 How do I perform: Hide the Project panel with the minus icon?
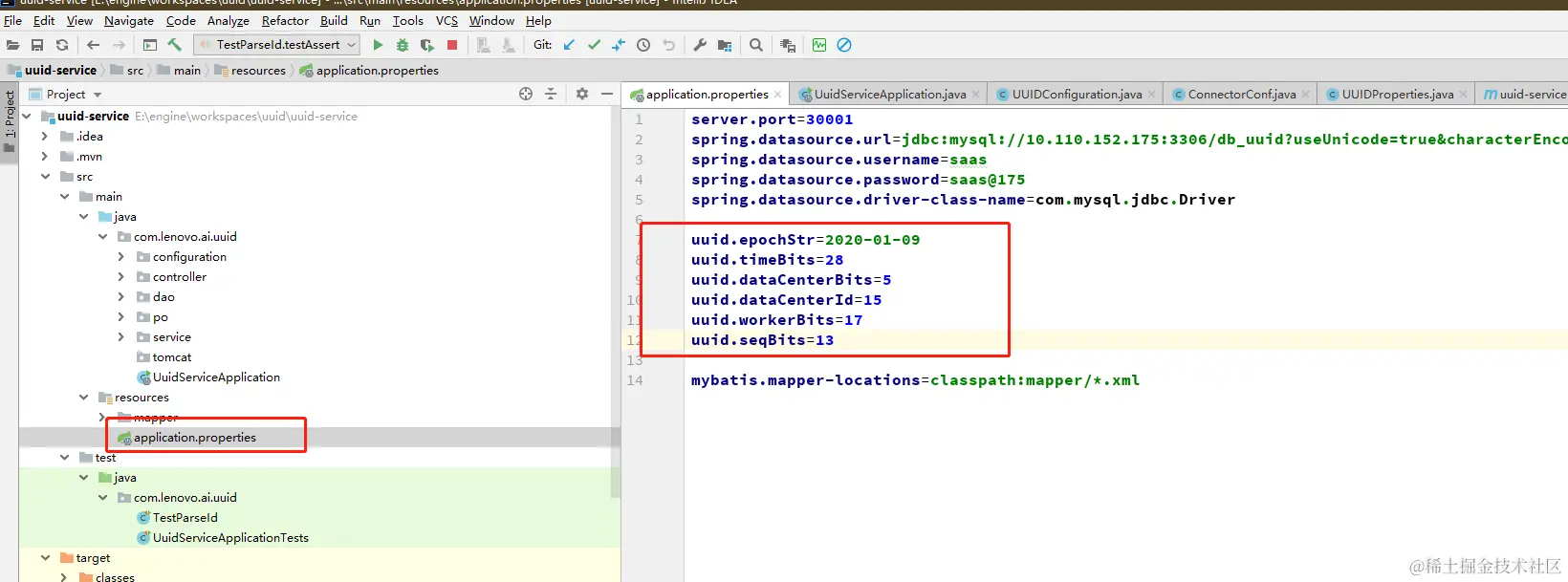click(606, 94)
